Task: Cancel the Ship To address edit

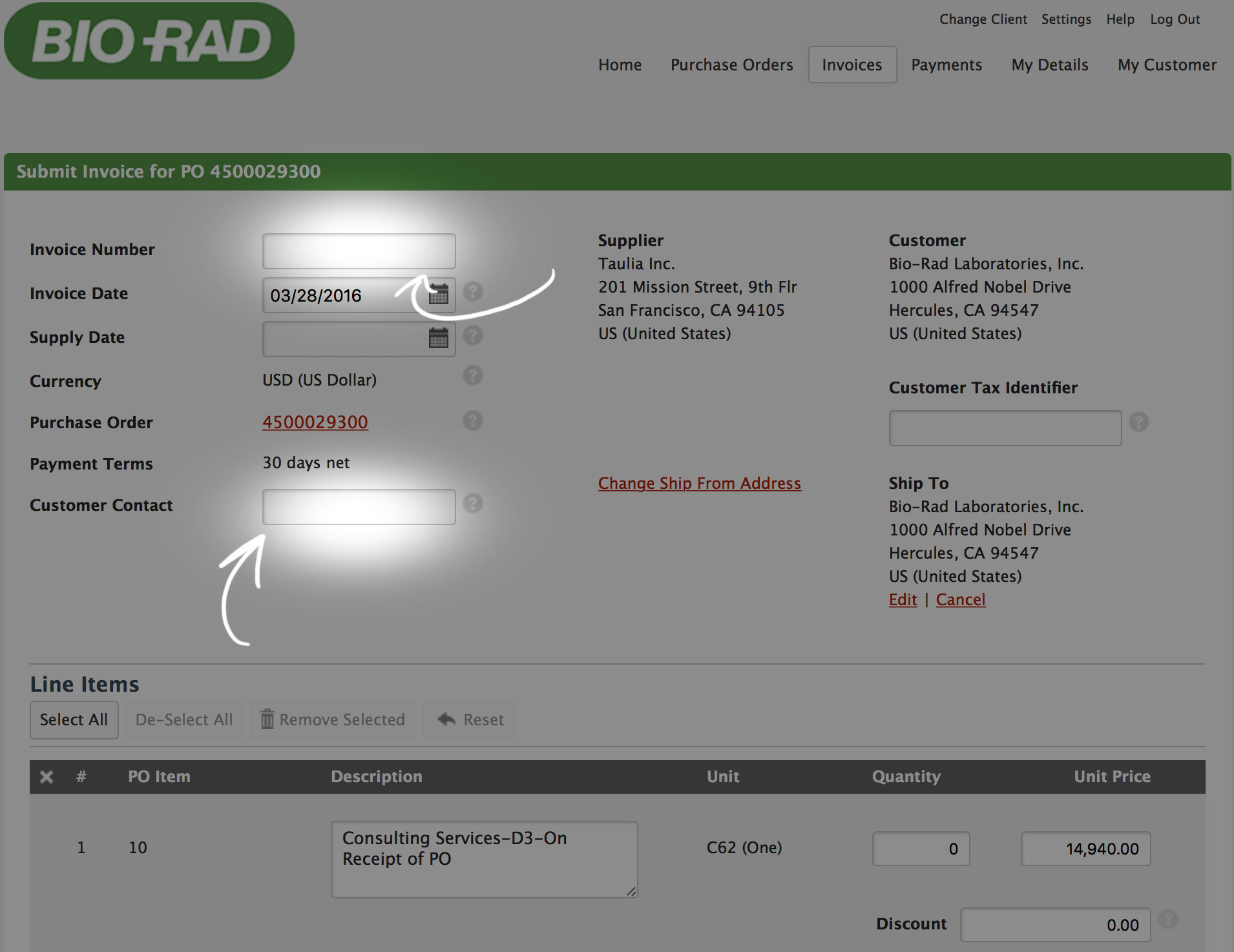Action: click(961, 599)
